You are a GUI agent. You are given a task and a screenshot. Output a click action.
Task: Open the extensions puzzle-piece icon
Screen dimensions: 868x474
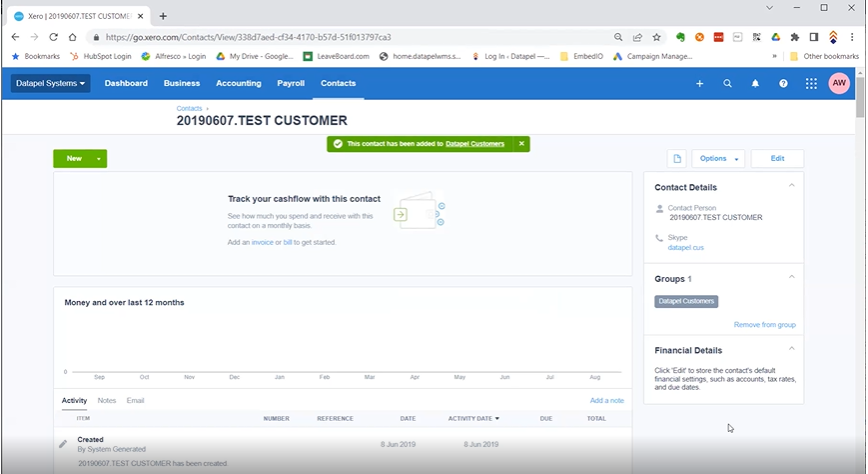click(795, 37)
